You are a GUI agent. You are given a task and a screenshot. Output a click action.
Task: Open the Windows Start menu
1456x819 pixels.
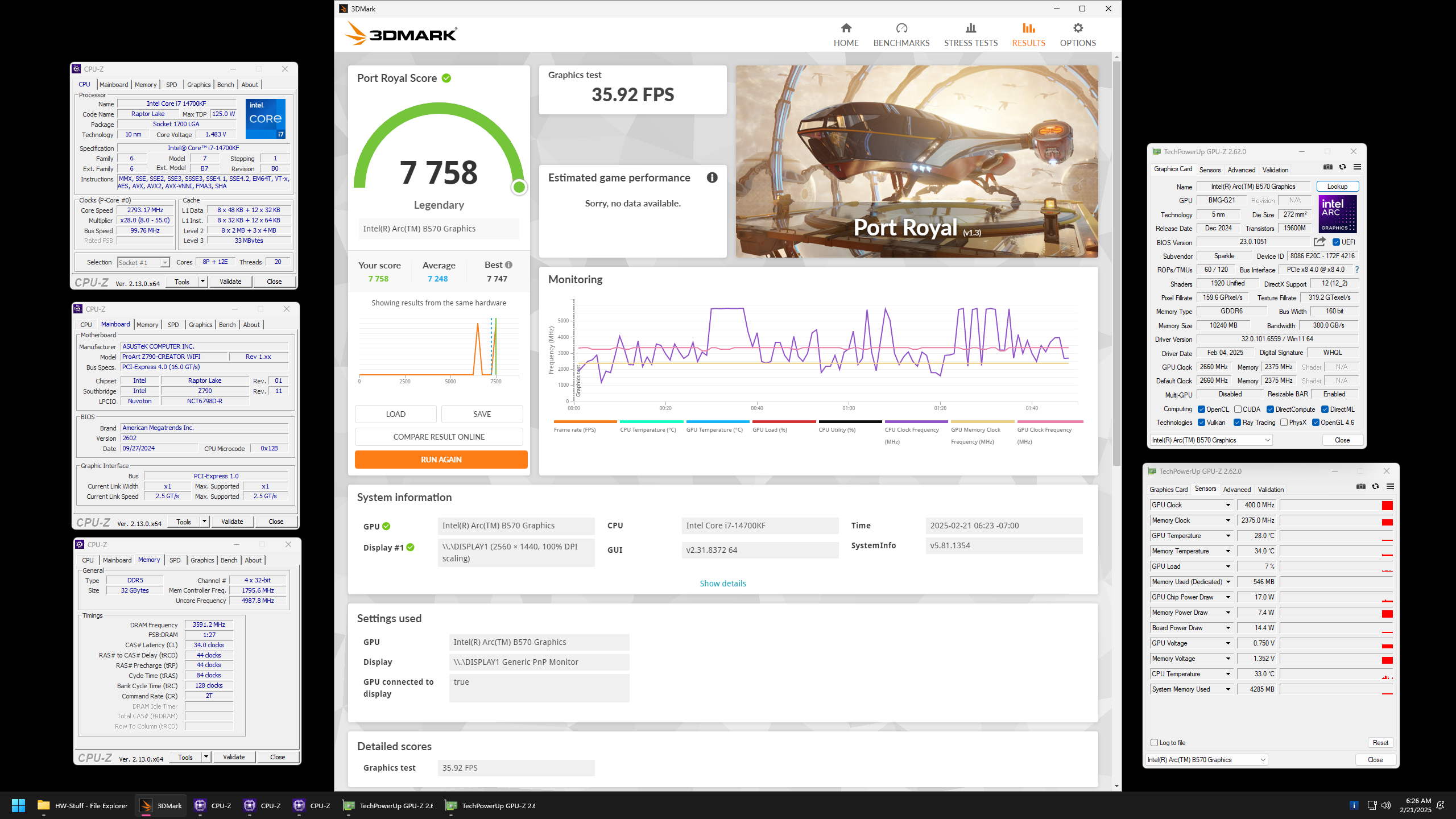coord(18,805)
